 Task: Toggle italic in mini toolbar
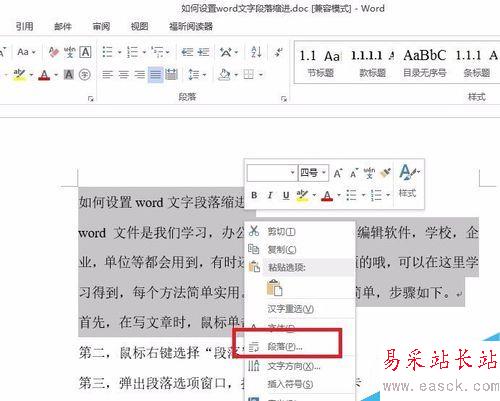[x=270, y=195]
